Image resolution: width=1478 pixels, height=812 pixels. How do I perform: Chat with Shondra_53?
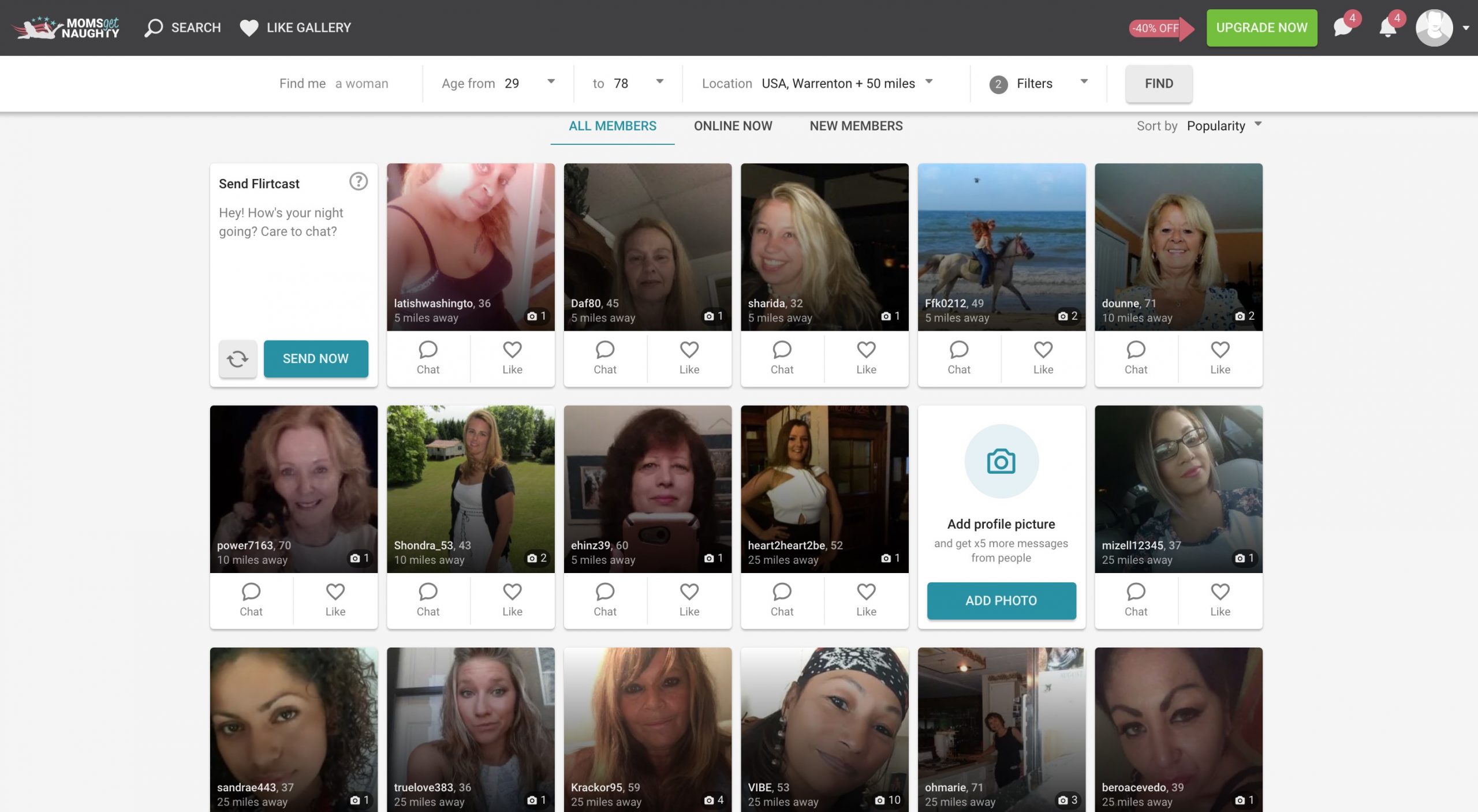428,600
